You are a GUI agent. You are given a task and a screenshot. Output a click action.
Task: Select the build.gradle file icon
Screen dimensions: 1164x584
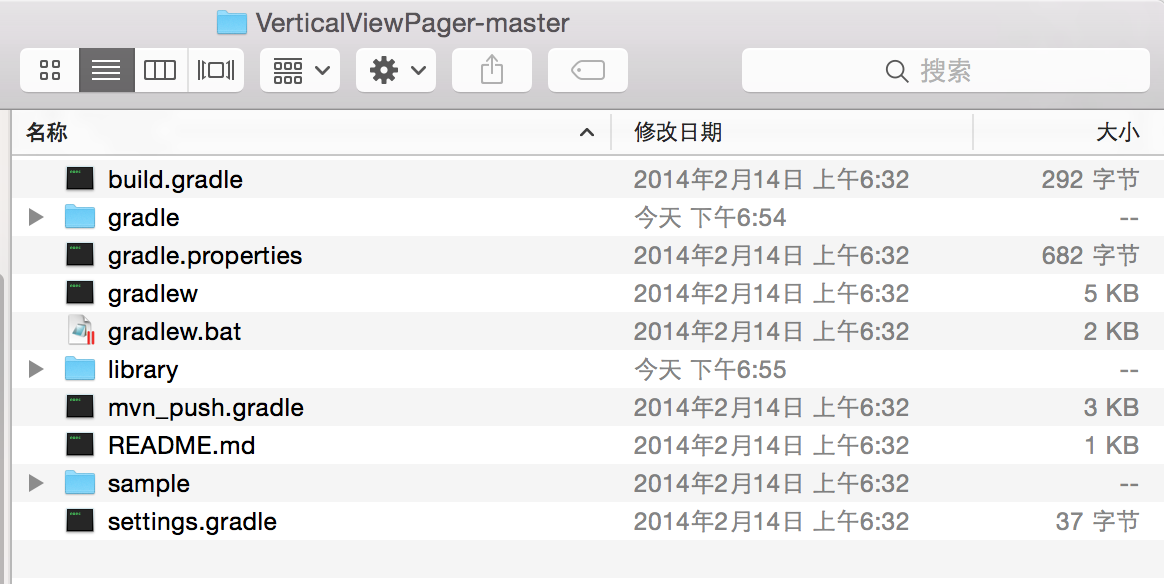[79, 179]
